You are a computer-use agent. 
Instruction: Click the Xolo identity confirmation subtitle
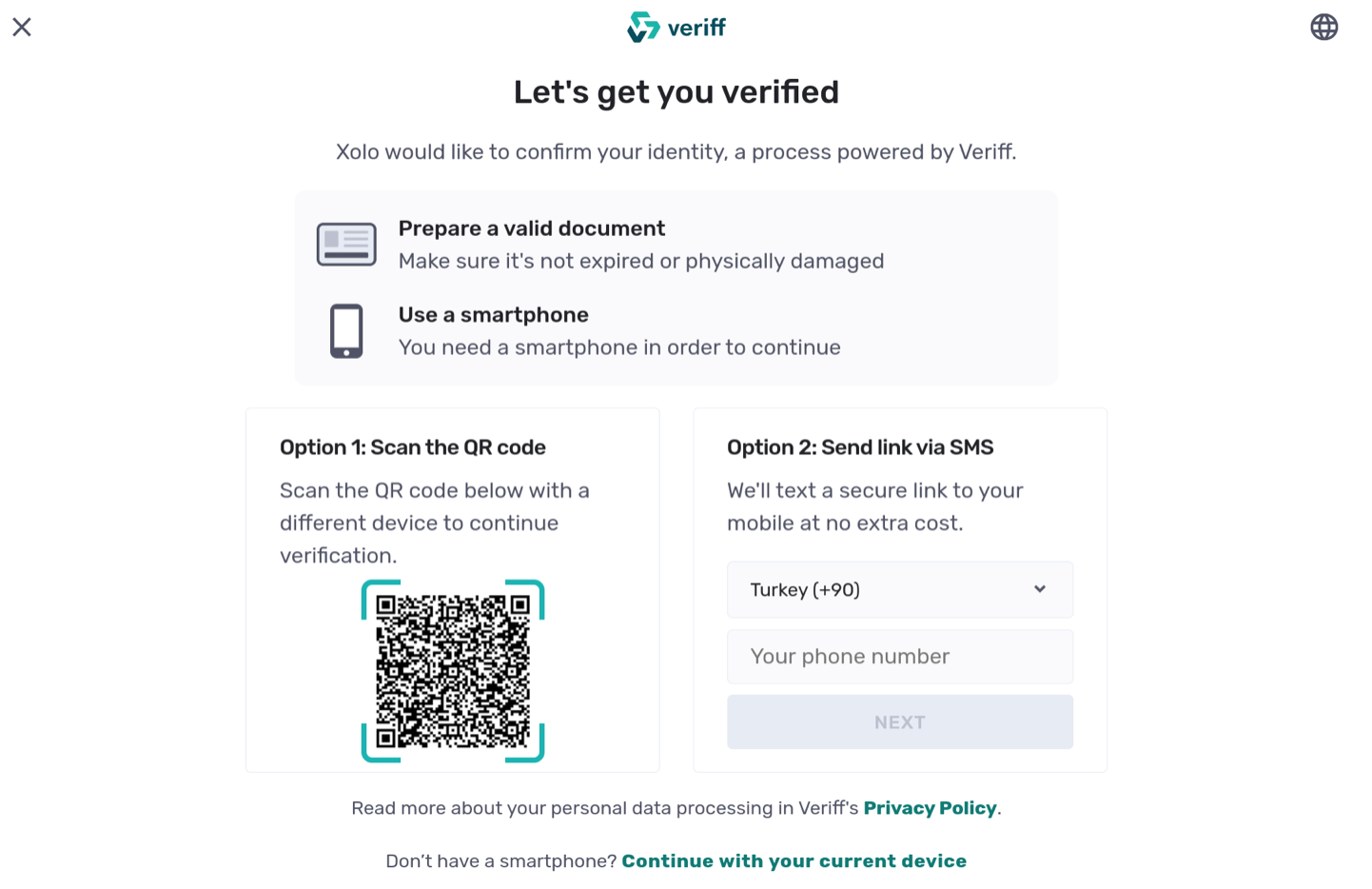(676, 152)
